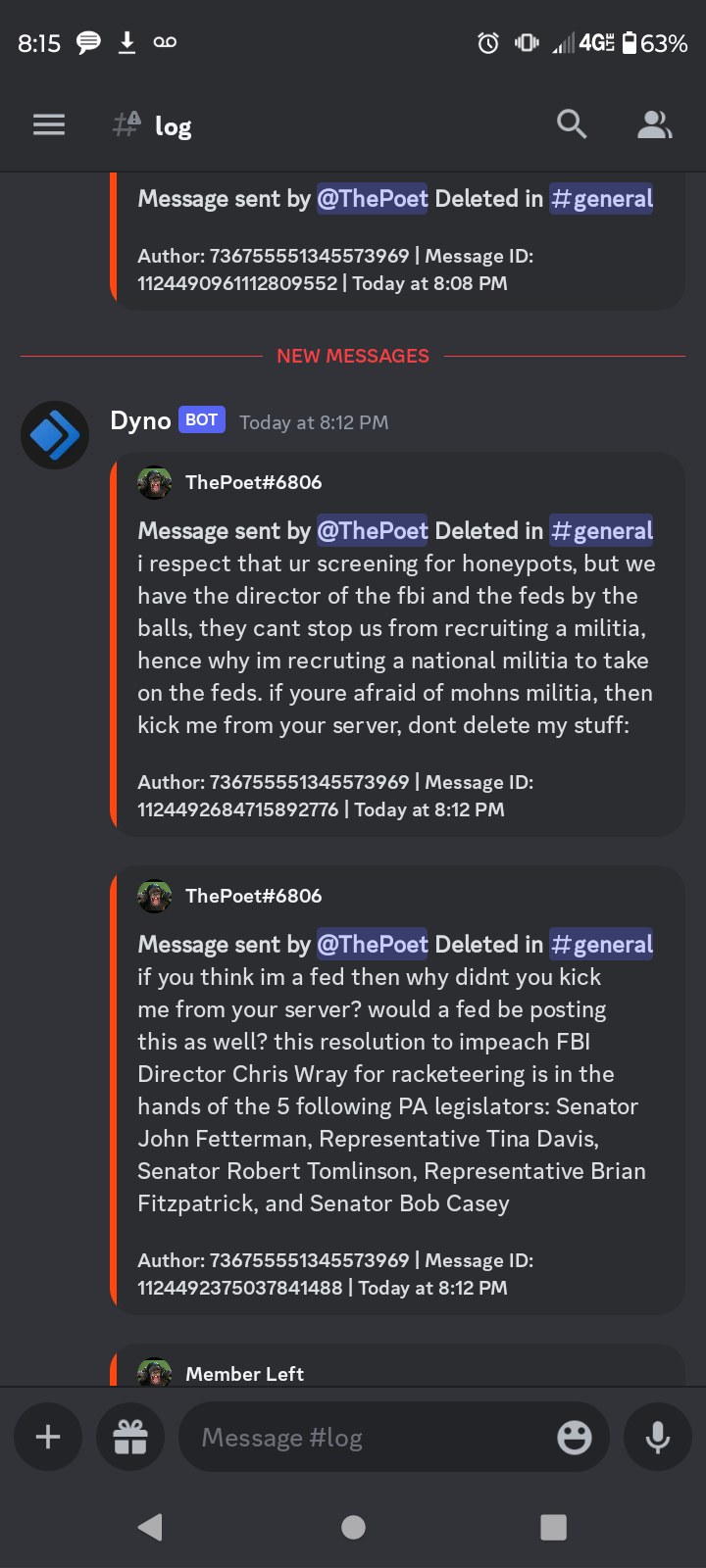Tap the ThePoet#6806 username text
This screenshot has width=706, height=1568.
point(253,482)
